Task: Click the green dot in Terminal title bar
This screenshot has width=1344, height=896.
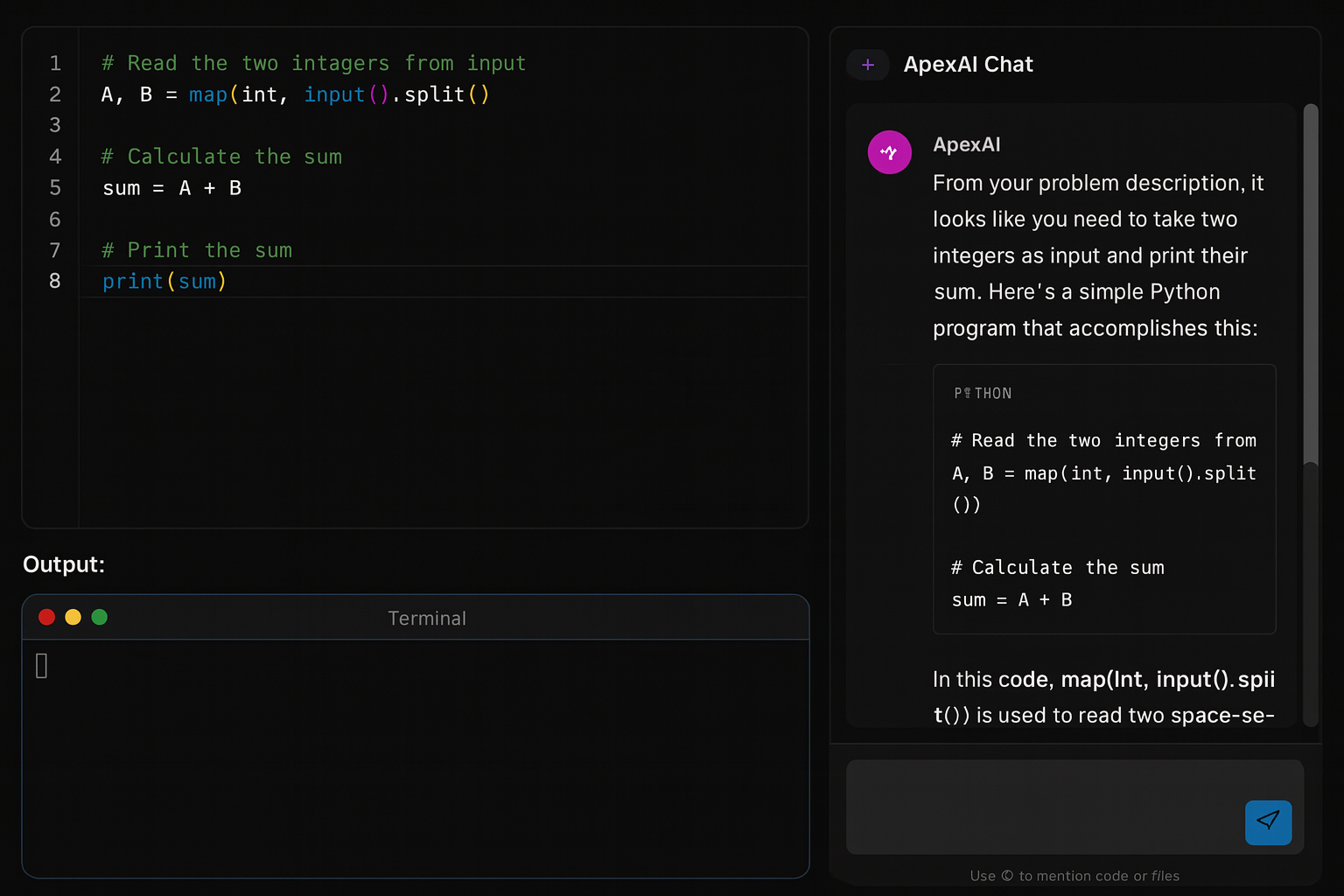Action: 100,617
